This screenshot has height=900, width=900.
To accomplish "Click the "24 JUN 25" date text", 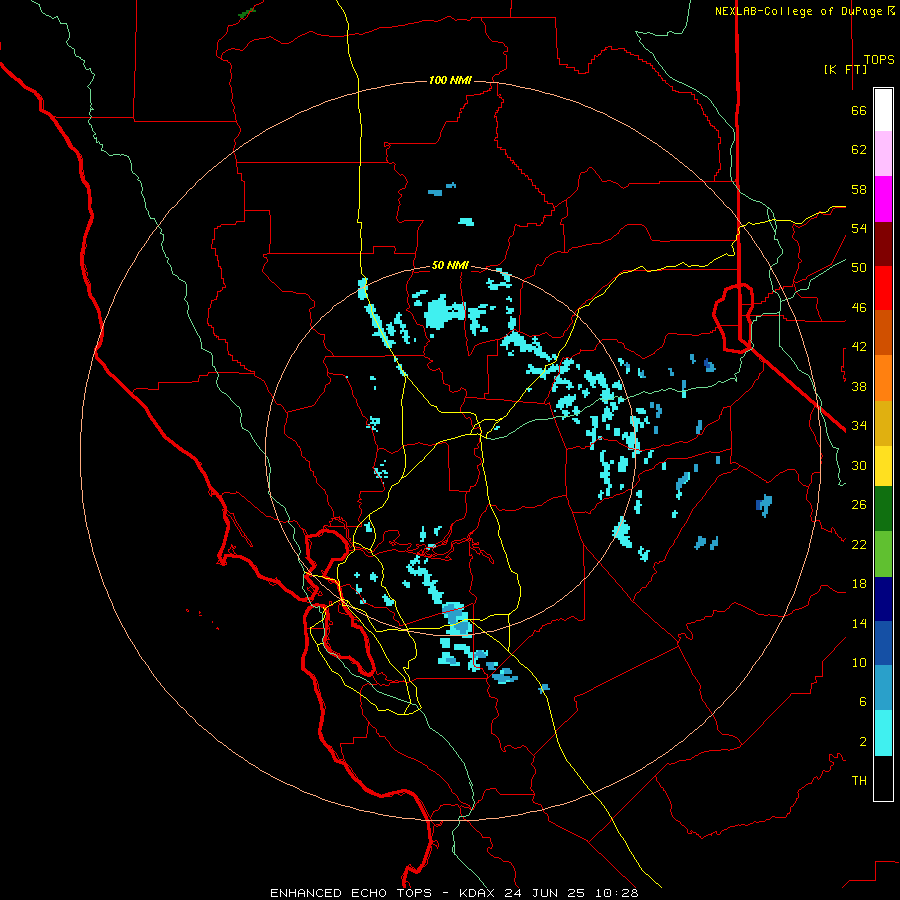I will 545,893.
